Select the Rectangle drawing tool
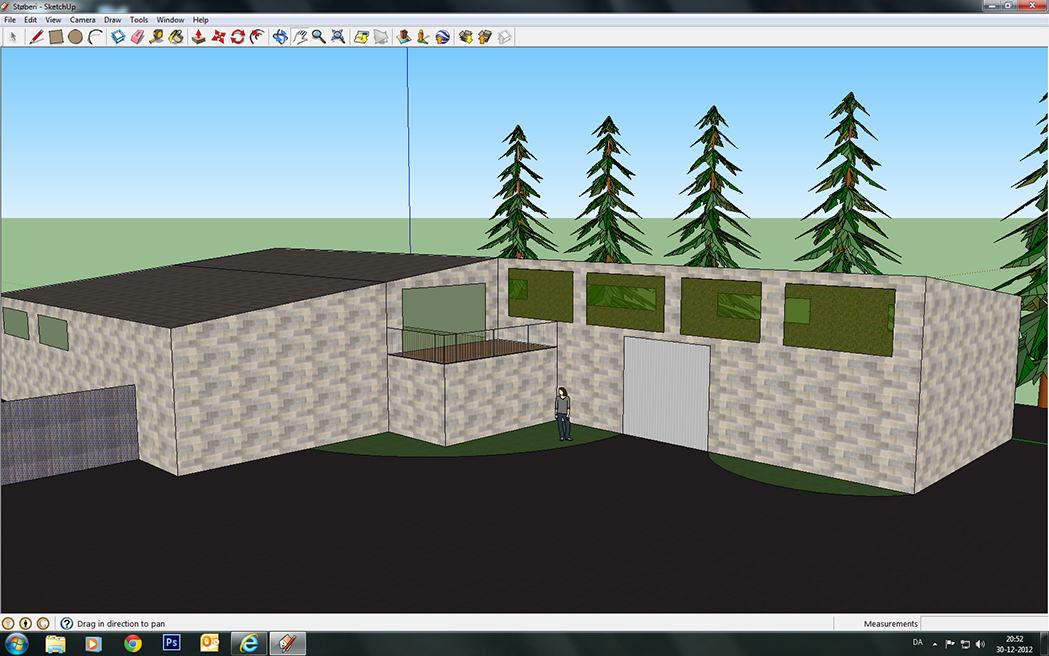The width and height of the screenshot is (1049, 656). click(56, 37)
